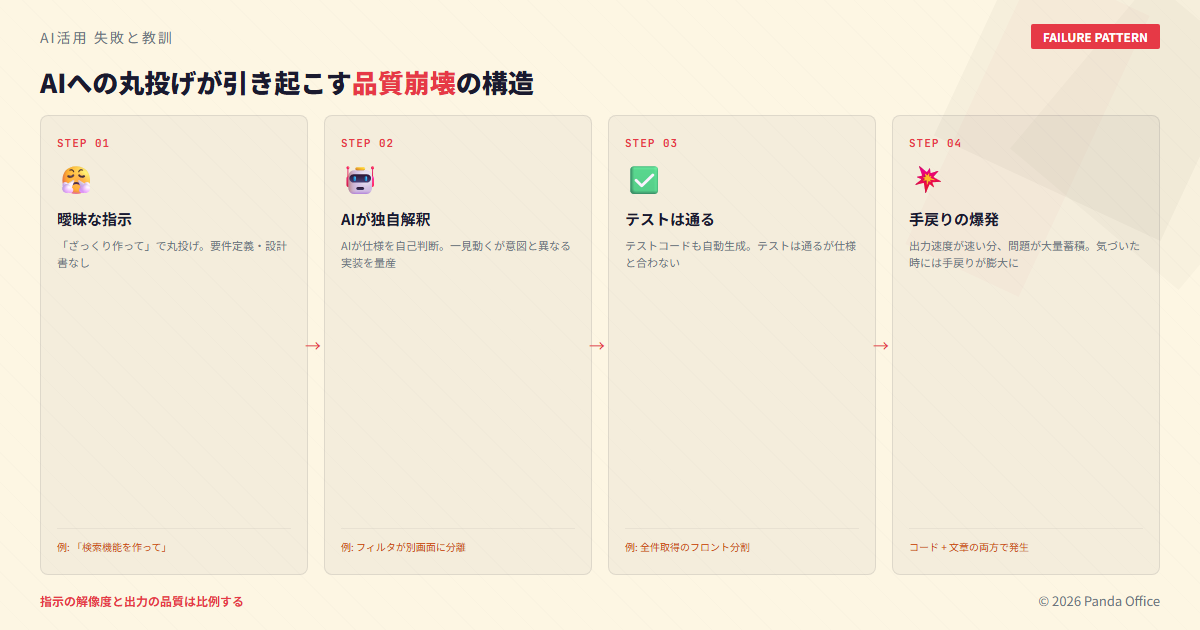Click the 手戻りの爆発 card heading
Image resolution: width=1200 pixels, height=630 pixels.
953,219
